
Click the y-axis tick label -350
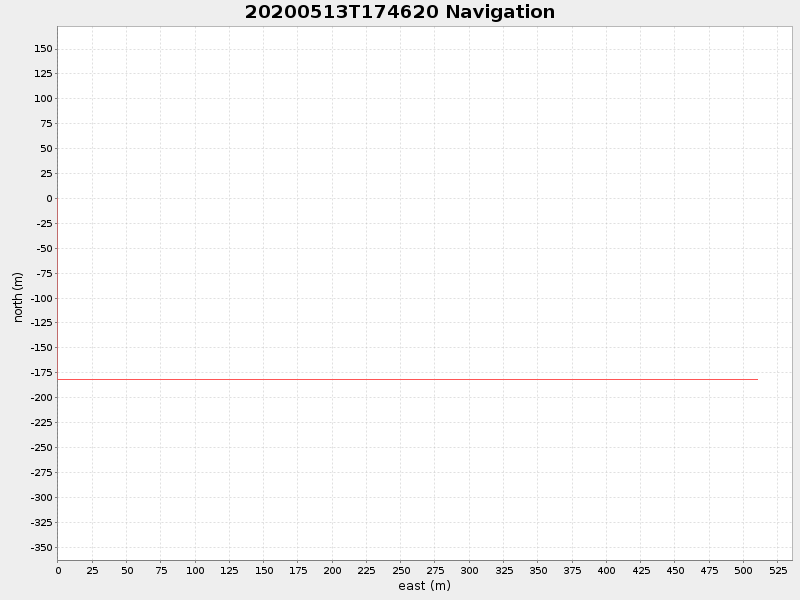click(x=41, y=547)
